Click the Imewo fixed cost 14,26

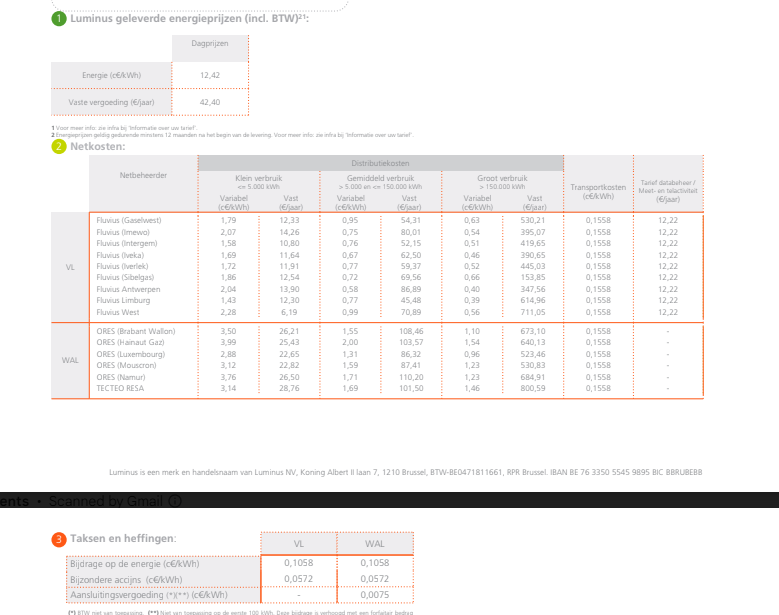point(289,232)
